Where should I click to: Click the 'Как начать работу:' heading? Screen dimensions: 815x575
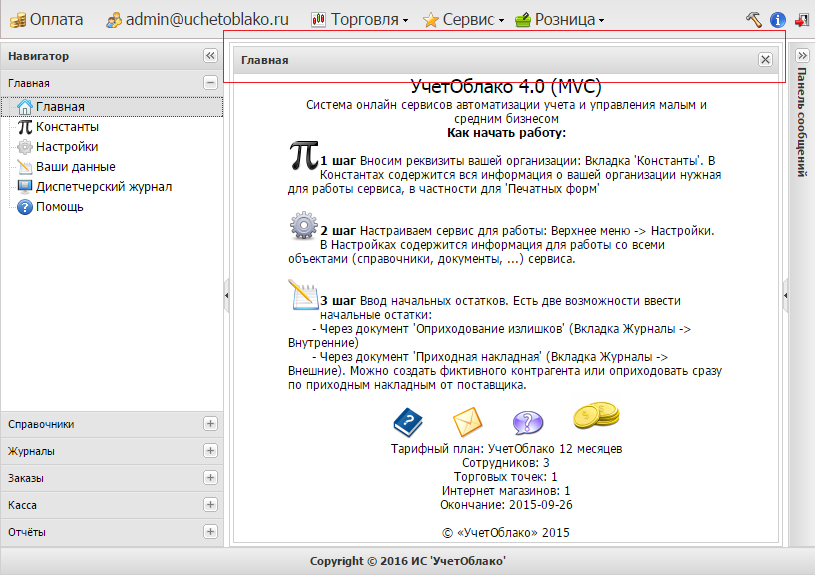click(506, 133)
